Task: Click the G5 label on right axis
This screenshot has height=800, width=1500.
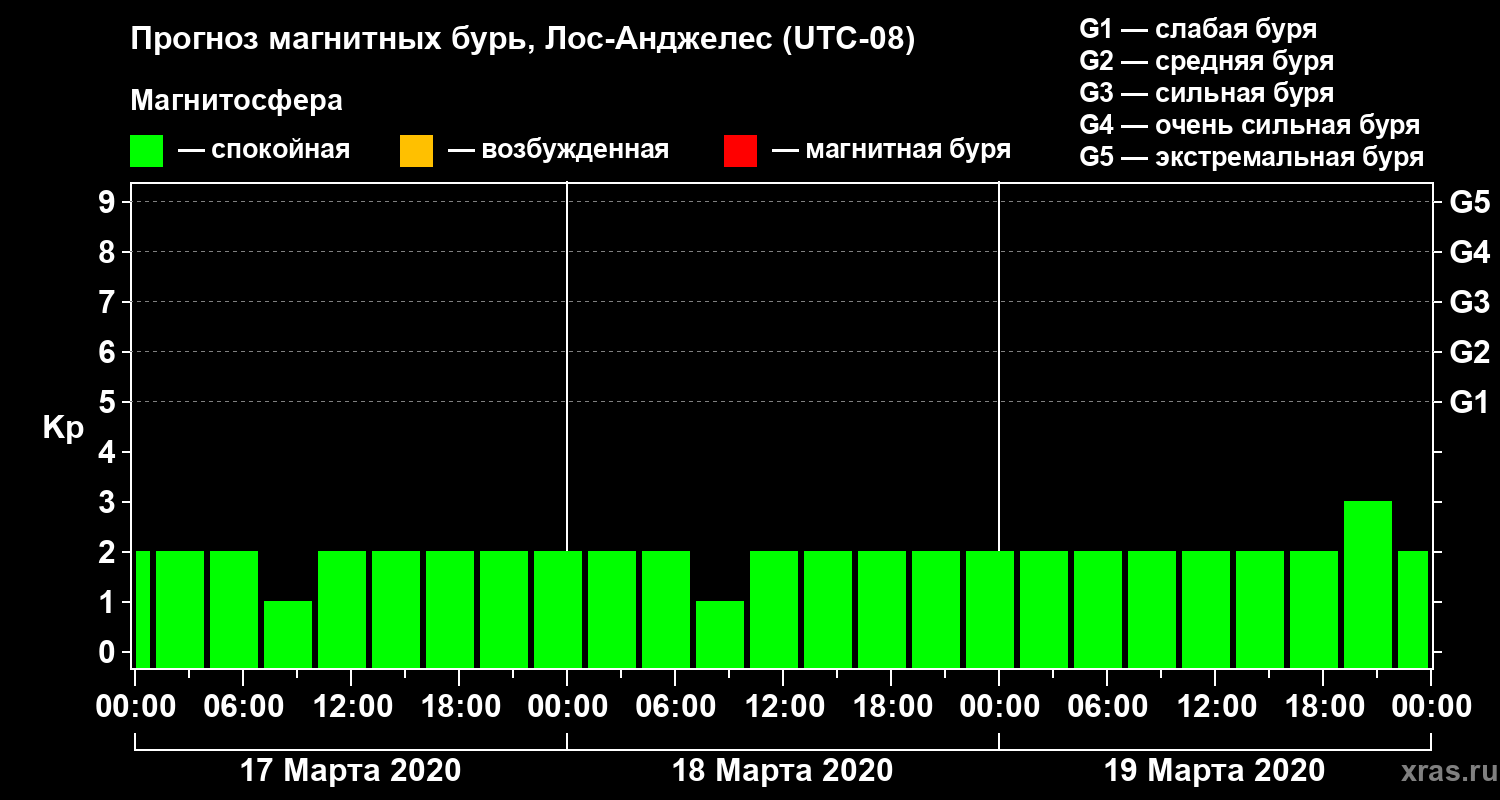Action: (x=1470, y=202)
